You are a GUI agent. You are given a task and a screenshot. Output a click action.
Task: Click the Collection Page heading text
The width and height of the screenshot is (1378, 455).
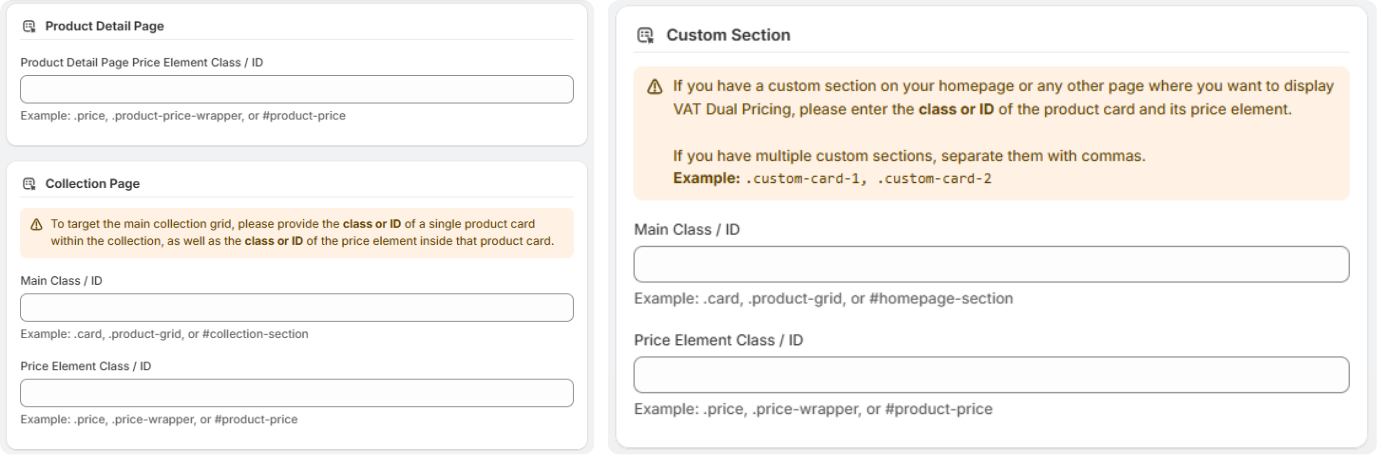(x=93, y=184)
